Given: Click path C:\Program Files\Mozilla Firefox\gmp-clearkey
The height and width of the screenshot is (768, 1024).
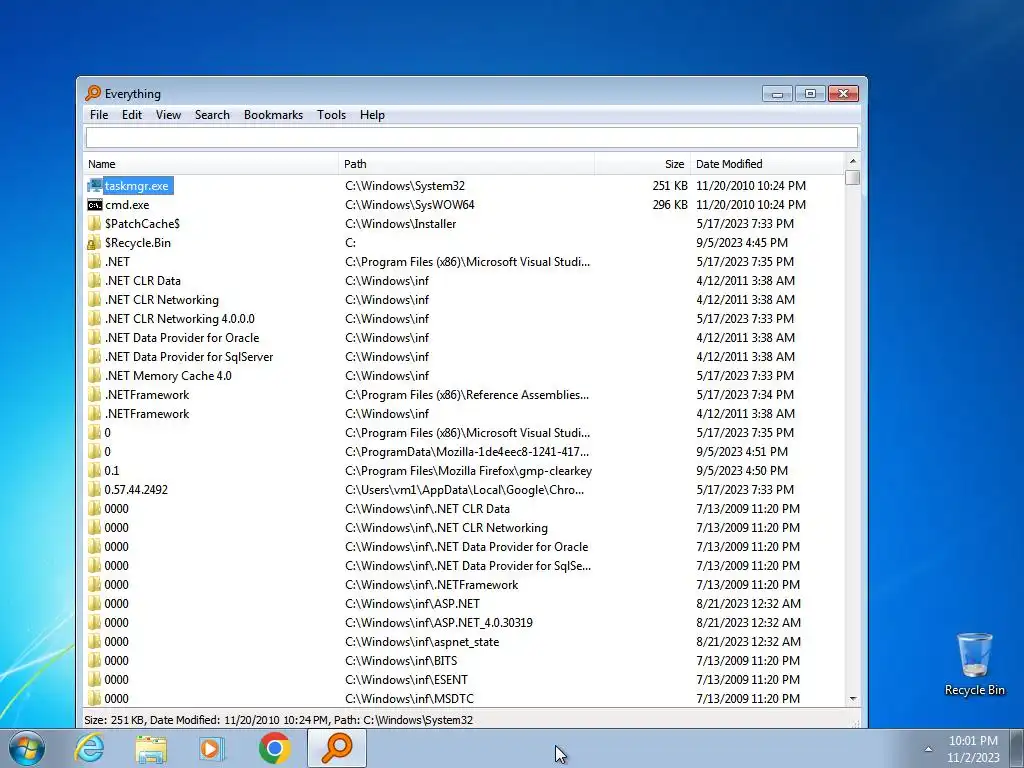Looking at the screenshot, I should click(468, 471).
